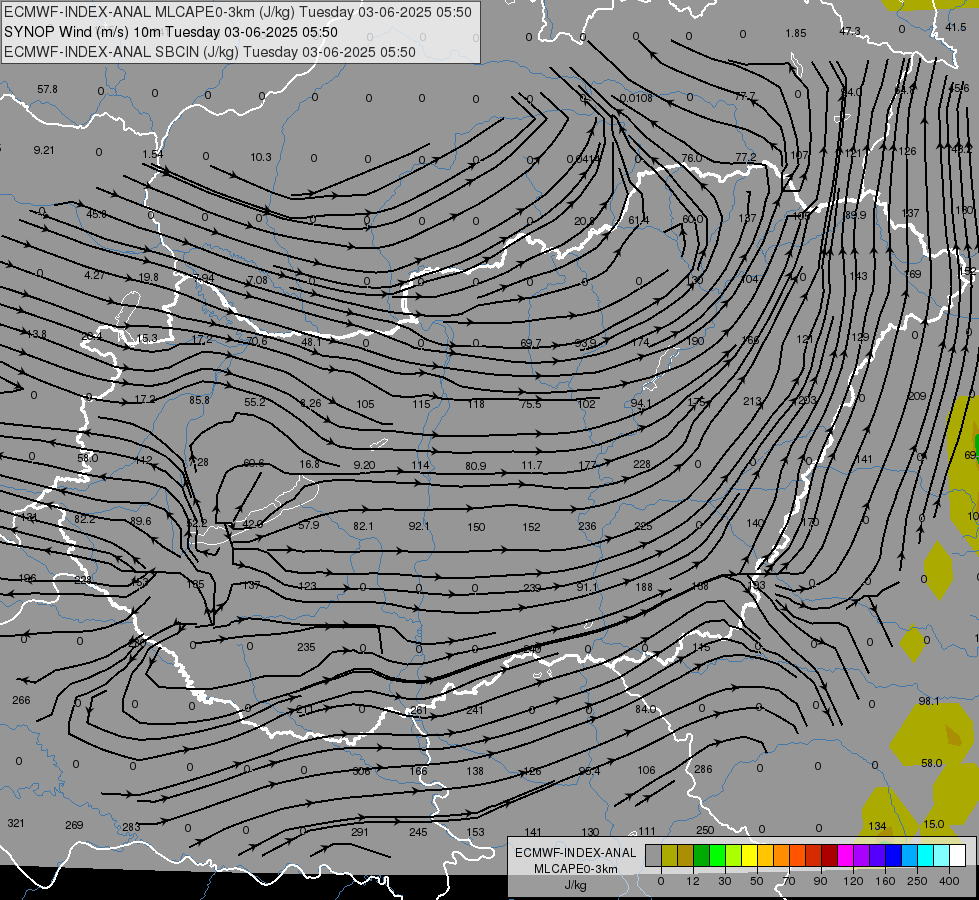This screenshot has height=900, width=979.
Task: Click the map value 11.7
Action: pyautogui.click(x=531, y=465)
